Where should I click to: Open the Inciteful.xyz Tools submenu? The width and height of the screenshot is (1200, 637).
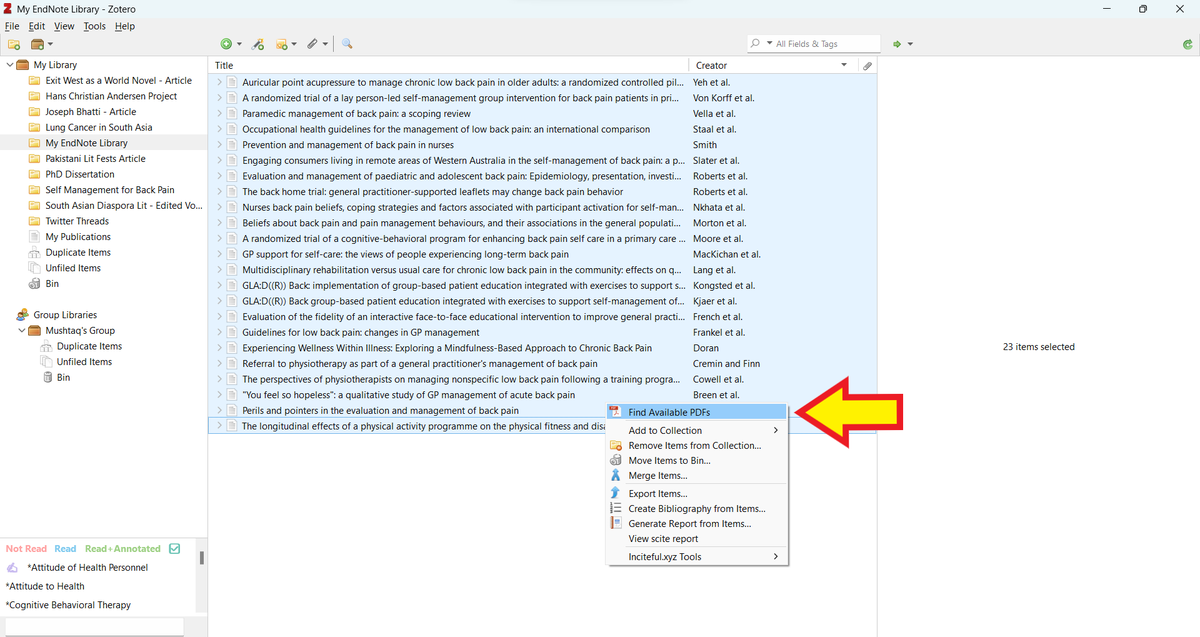click(x=698, y=557)
